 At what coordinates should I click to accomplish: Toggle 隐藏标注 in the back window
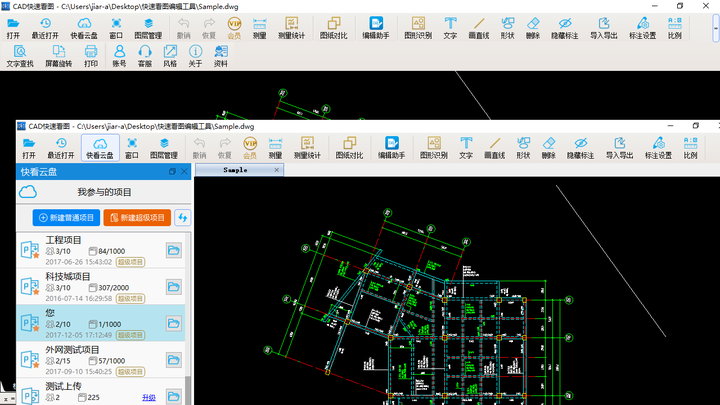[565, 28]
